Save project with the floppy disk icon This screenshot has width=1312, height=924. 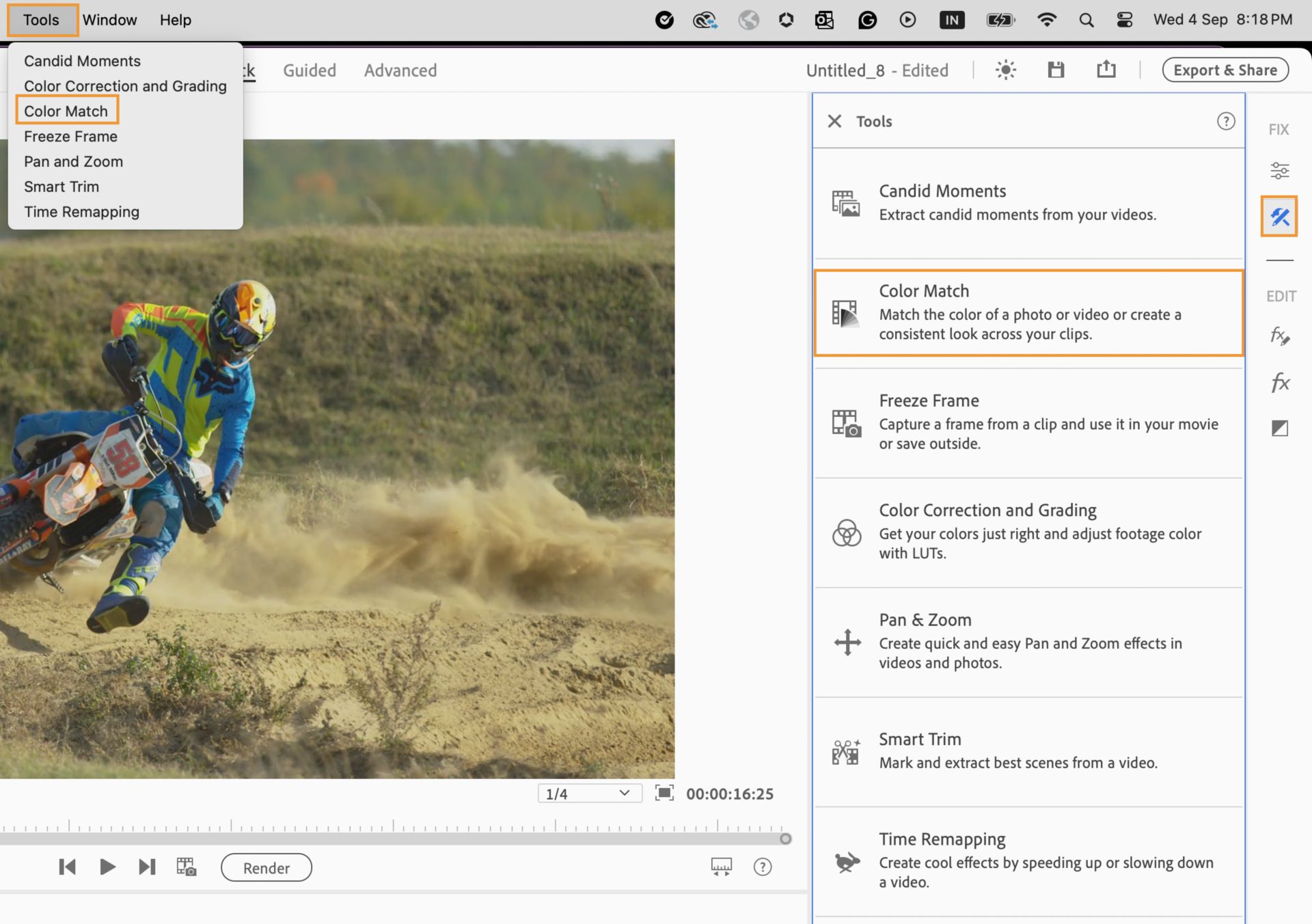coord(1056,70)
